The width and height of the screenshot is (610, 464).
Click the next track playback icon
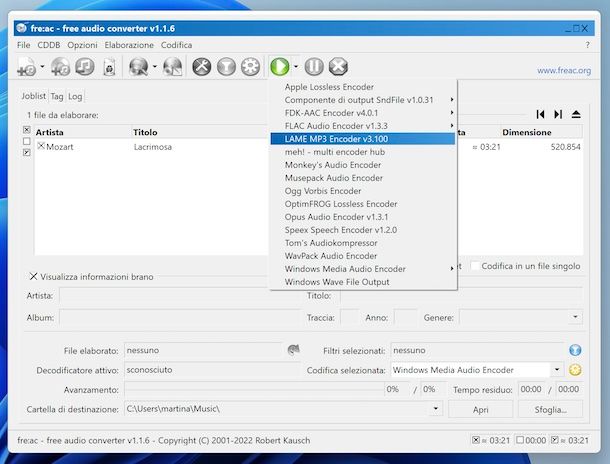tap(558, 114)
